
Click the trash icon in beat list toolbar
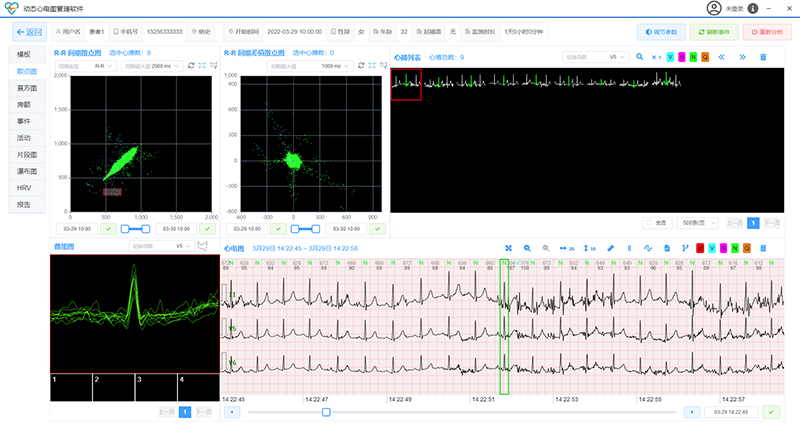pos(765,58)
